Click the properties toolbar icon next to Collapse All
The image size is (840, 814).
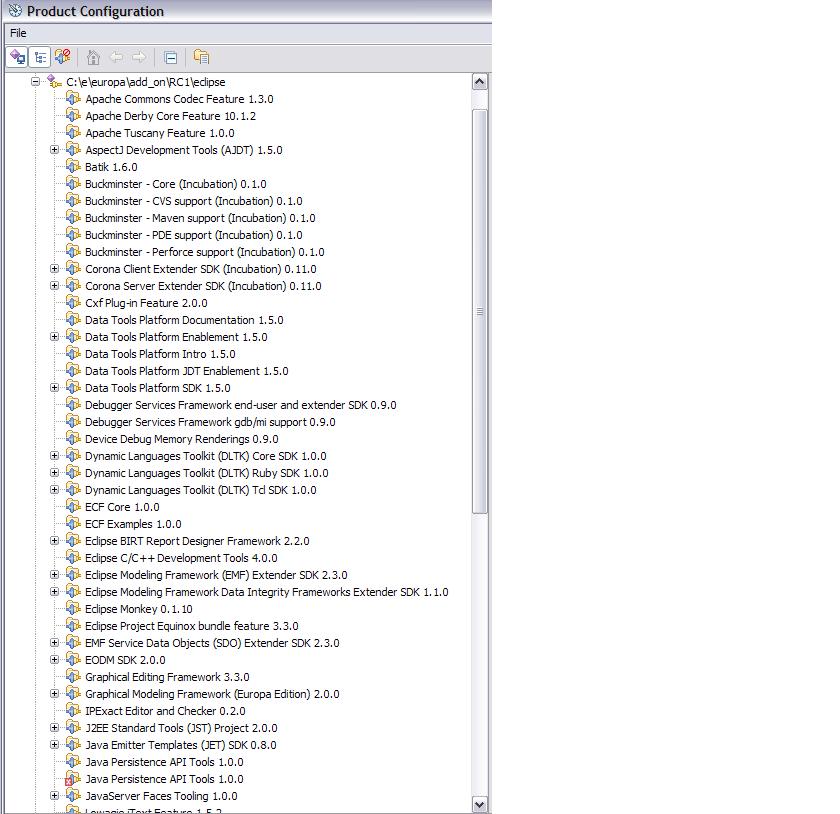pos(201,57)
